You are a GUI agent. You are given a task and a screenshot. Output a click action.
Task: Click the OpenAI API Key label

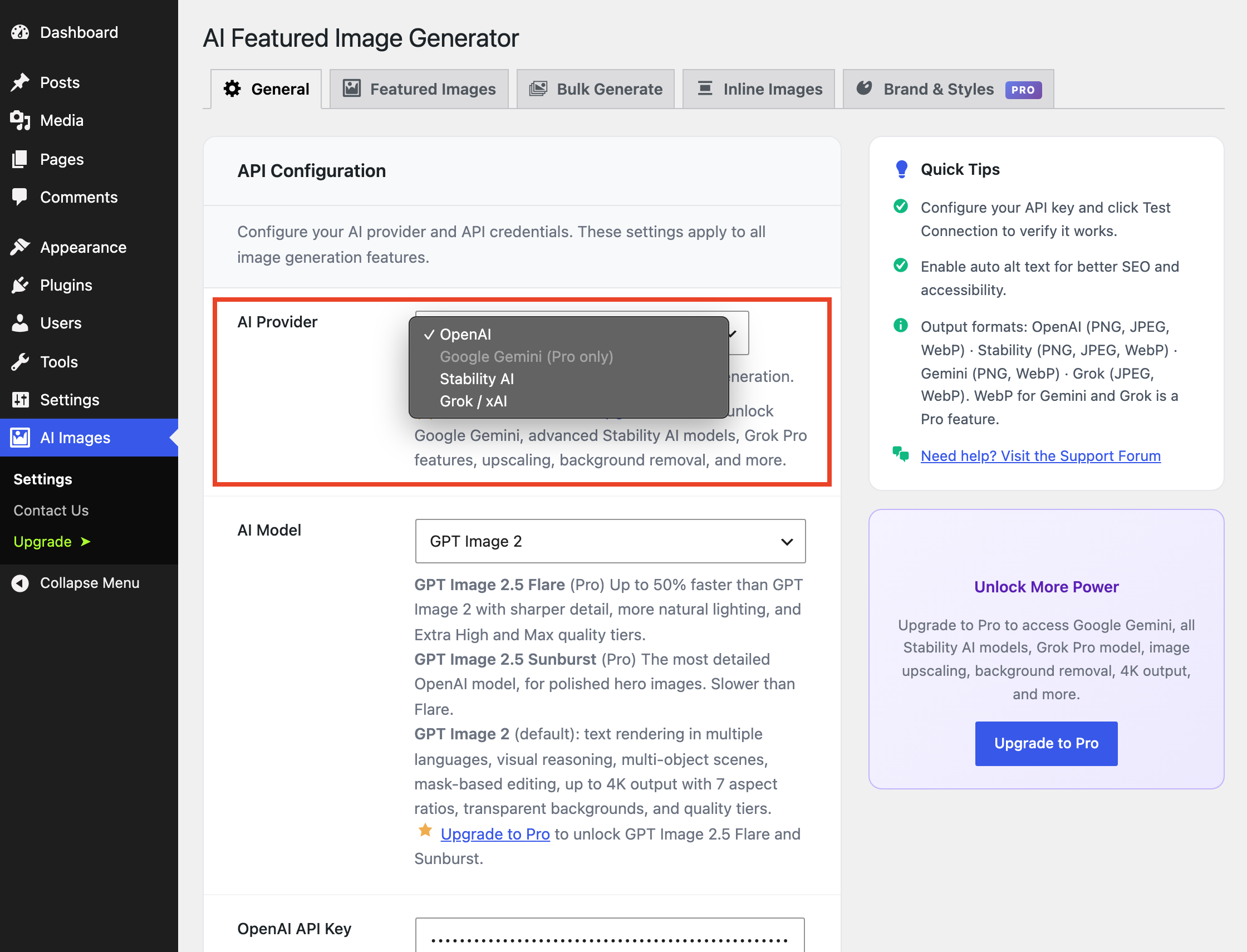tap(294, 929)
